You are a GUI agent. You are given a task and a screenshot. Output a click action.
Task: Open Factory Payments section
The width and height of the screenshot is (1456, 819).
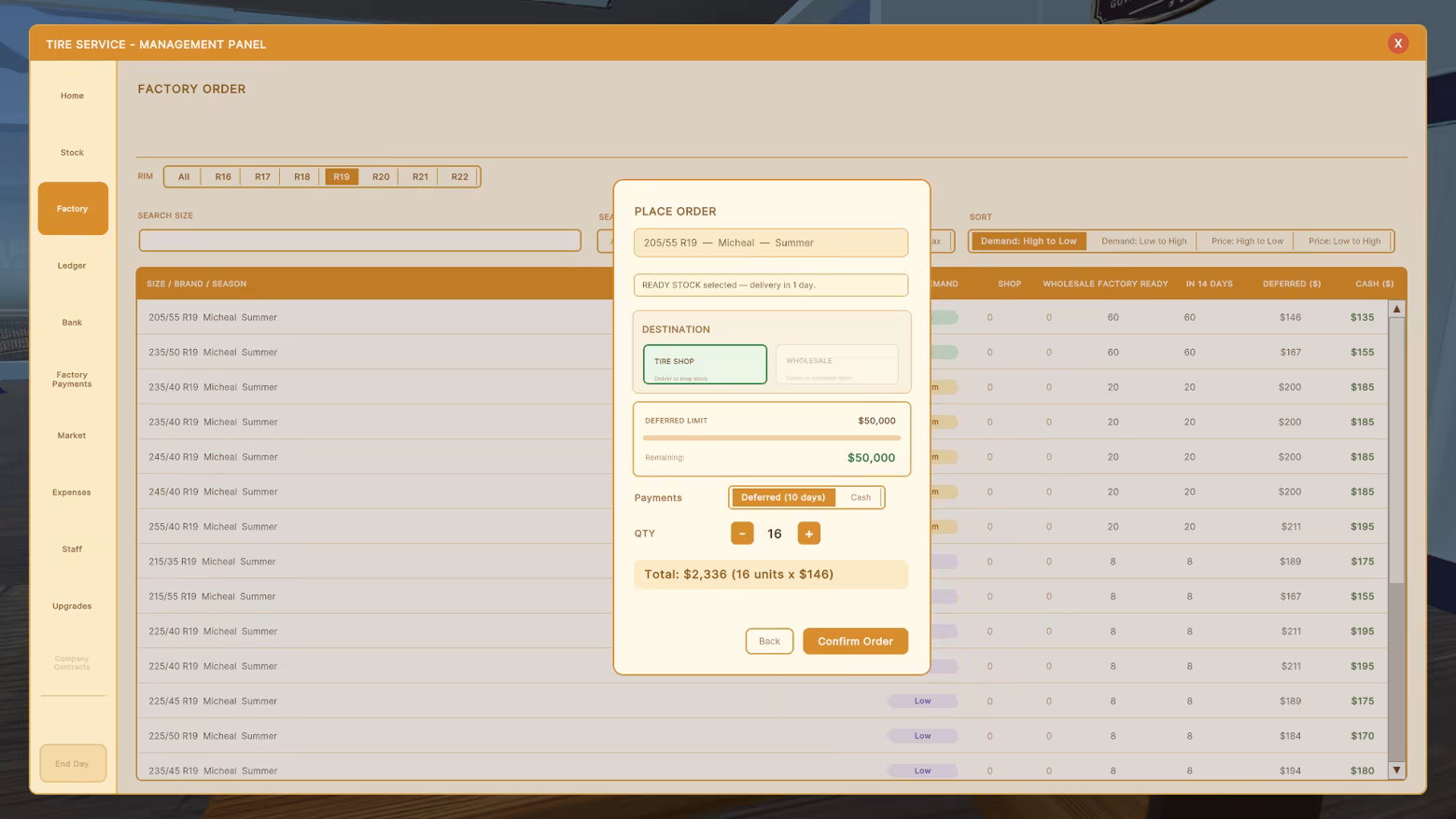click(x=72, y=380)
